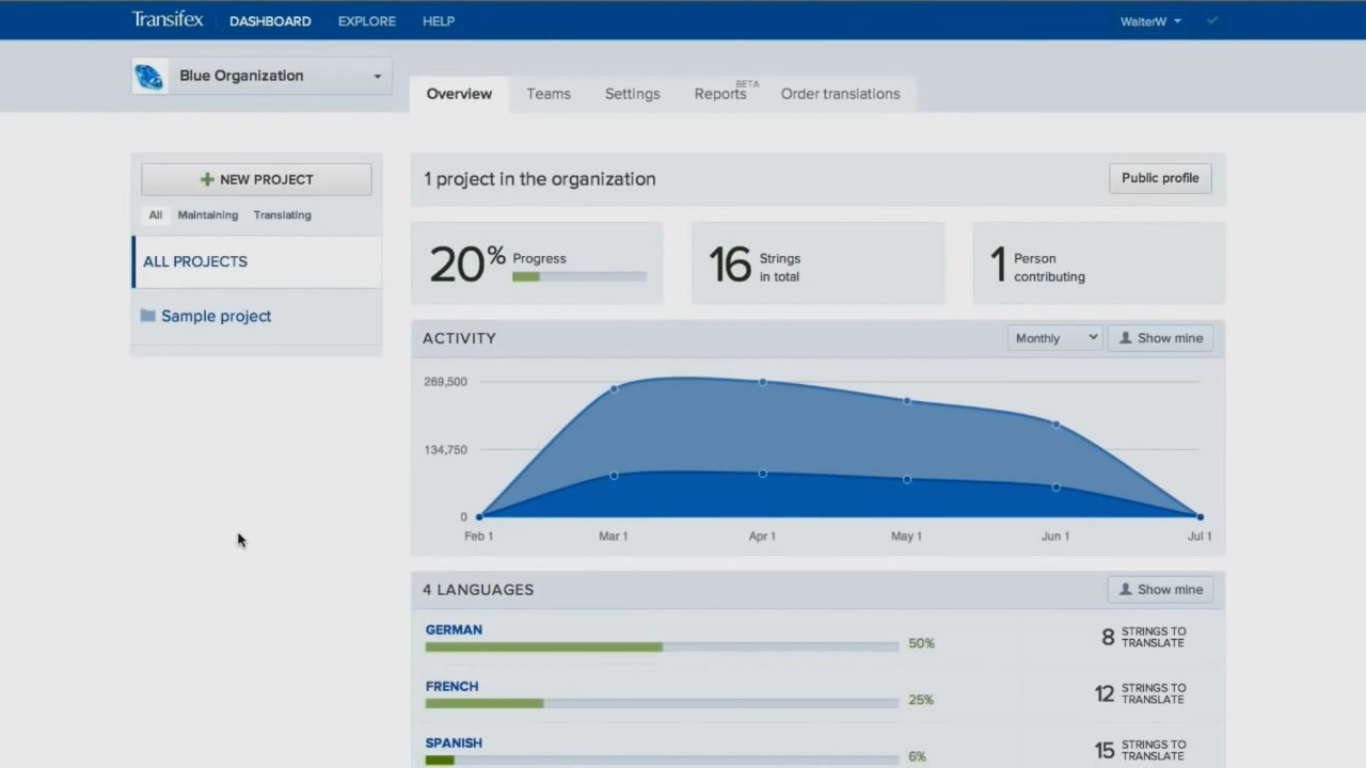Click the checkmark icon beside WalterW
This screenshot has height=768, width=1366.
pos(1212,21)
